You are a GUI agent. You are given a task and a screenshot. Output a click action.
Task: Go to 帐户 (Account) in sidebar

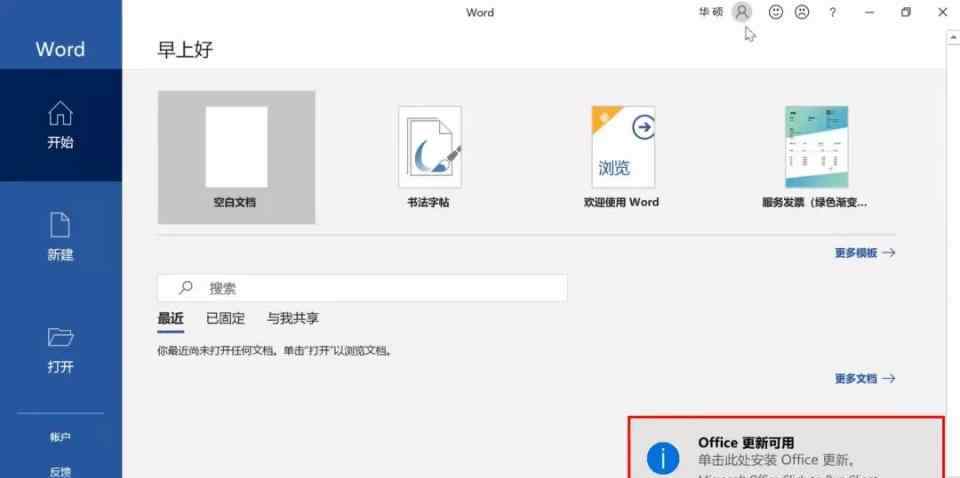click(61, 437)
